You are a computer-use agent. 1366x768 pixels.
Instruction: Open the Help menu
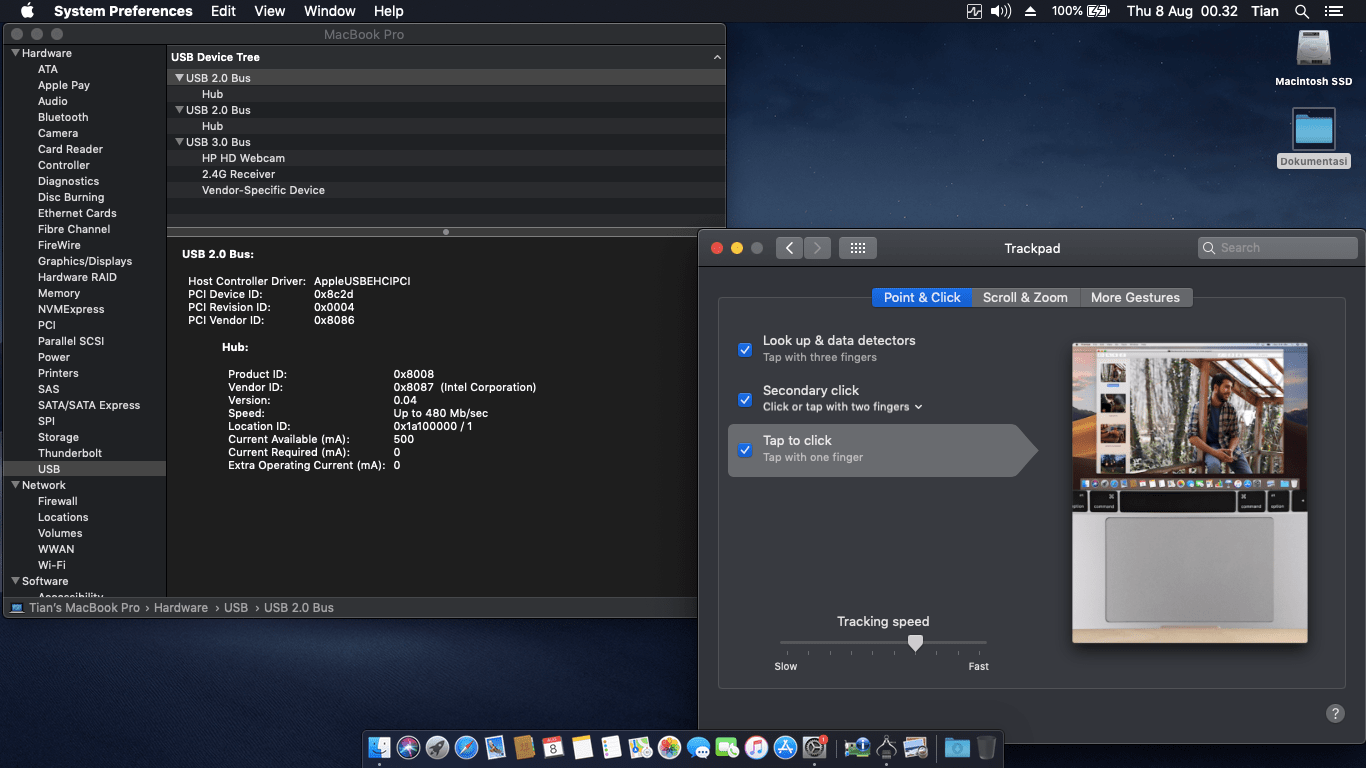[x=389, y=11]
